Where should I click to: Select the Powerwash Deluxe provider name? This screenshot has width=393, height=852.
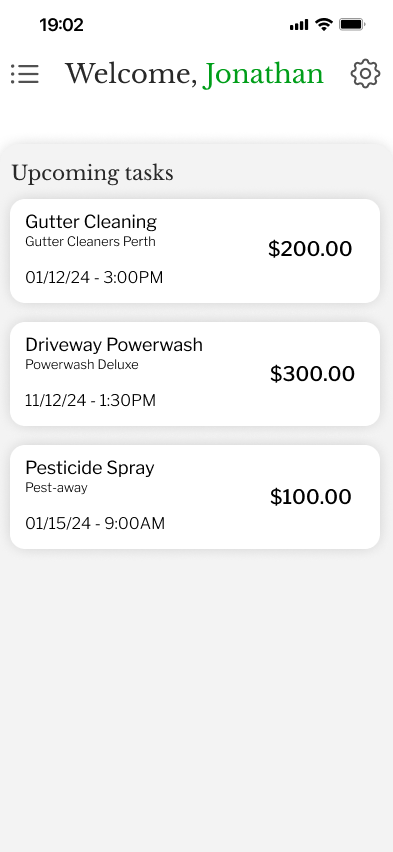point(82,365)
